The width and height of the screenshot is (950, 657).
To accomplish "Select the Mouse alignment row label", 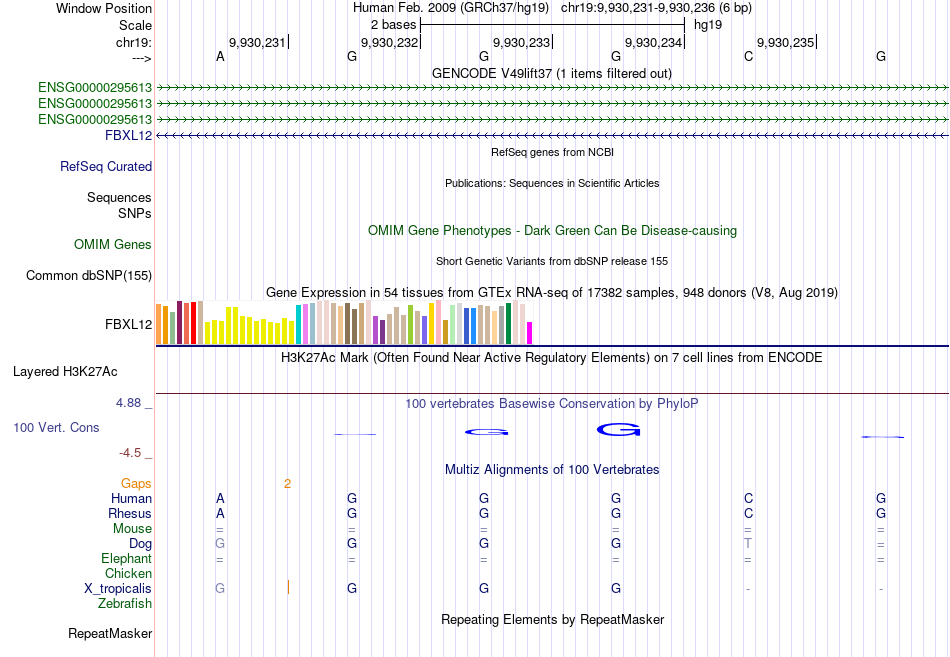I will pos(132,529).
